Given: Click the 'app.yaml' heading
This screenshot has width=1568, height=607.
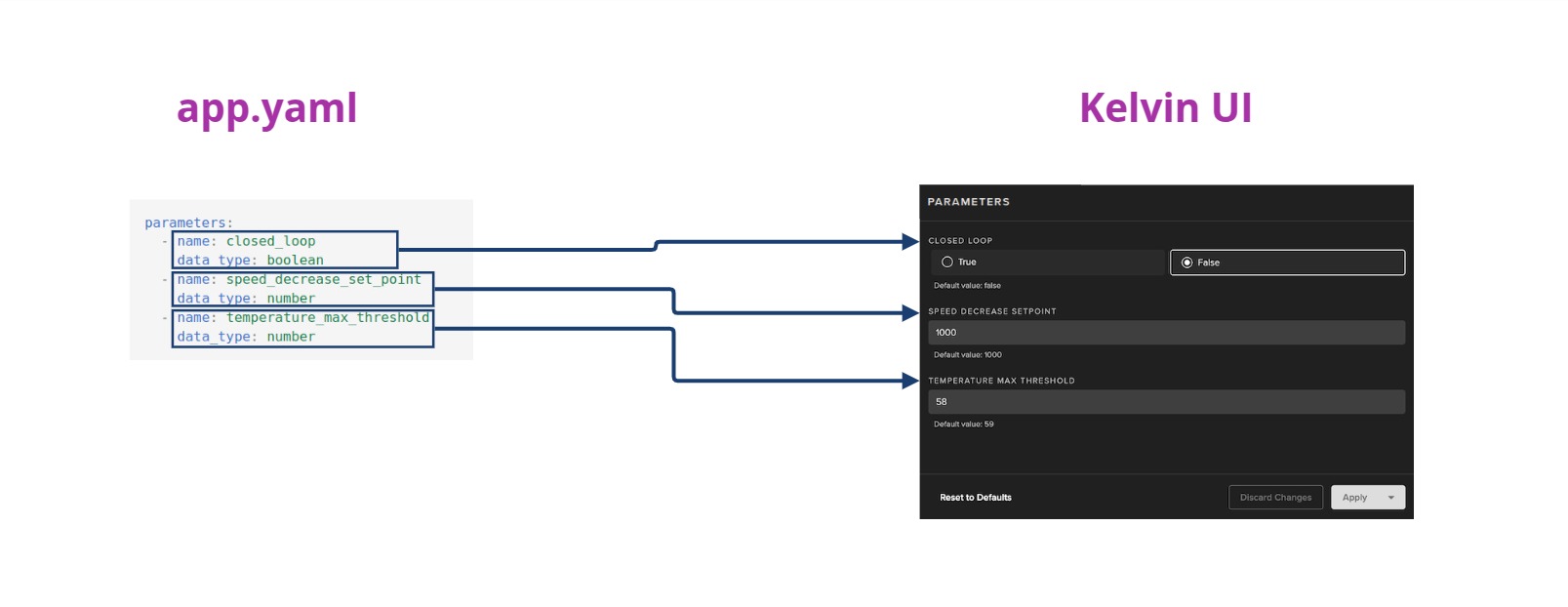Looking at the screenshot, I should click(x=266, y=108).
